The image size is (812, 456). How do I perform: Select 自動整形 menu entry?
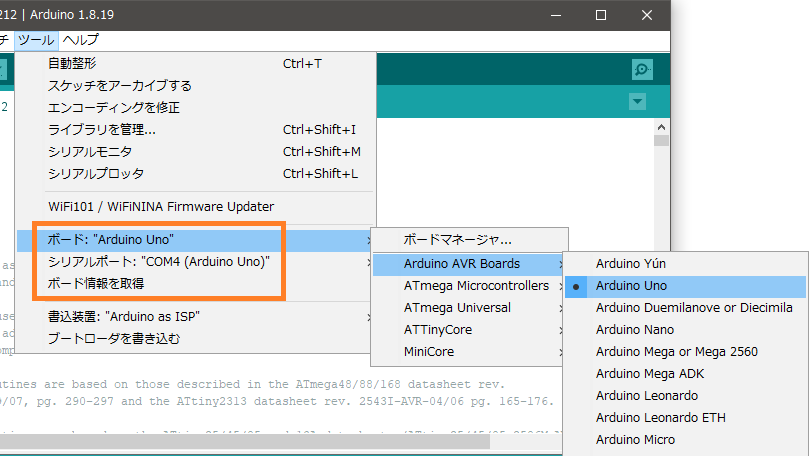click(x=195, y=64)
